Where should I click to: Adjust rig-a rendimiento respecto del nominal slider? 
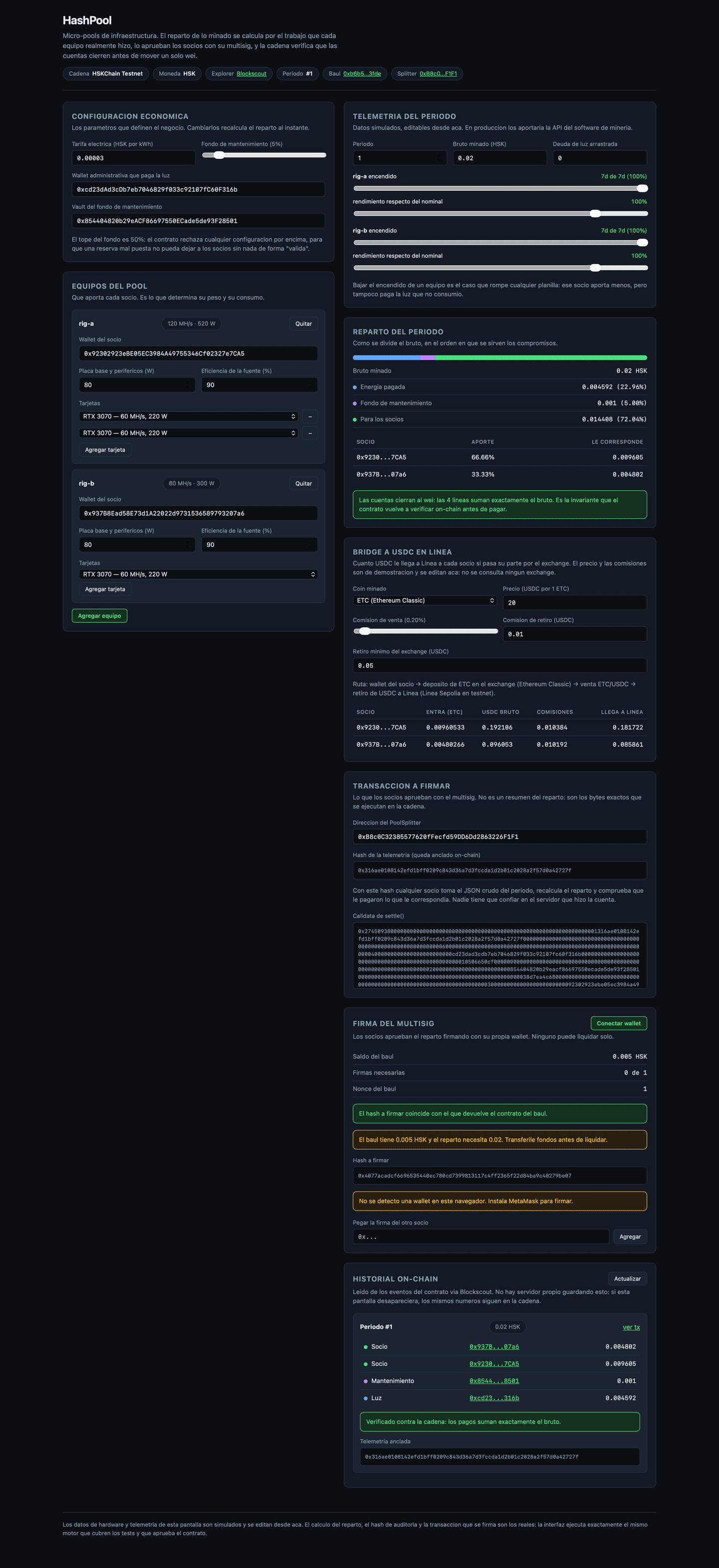click(x=500, y=214)
